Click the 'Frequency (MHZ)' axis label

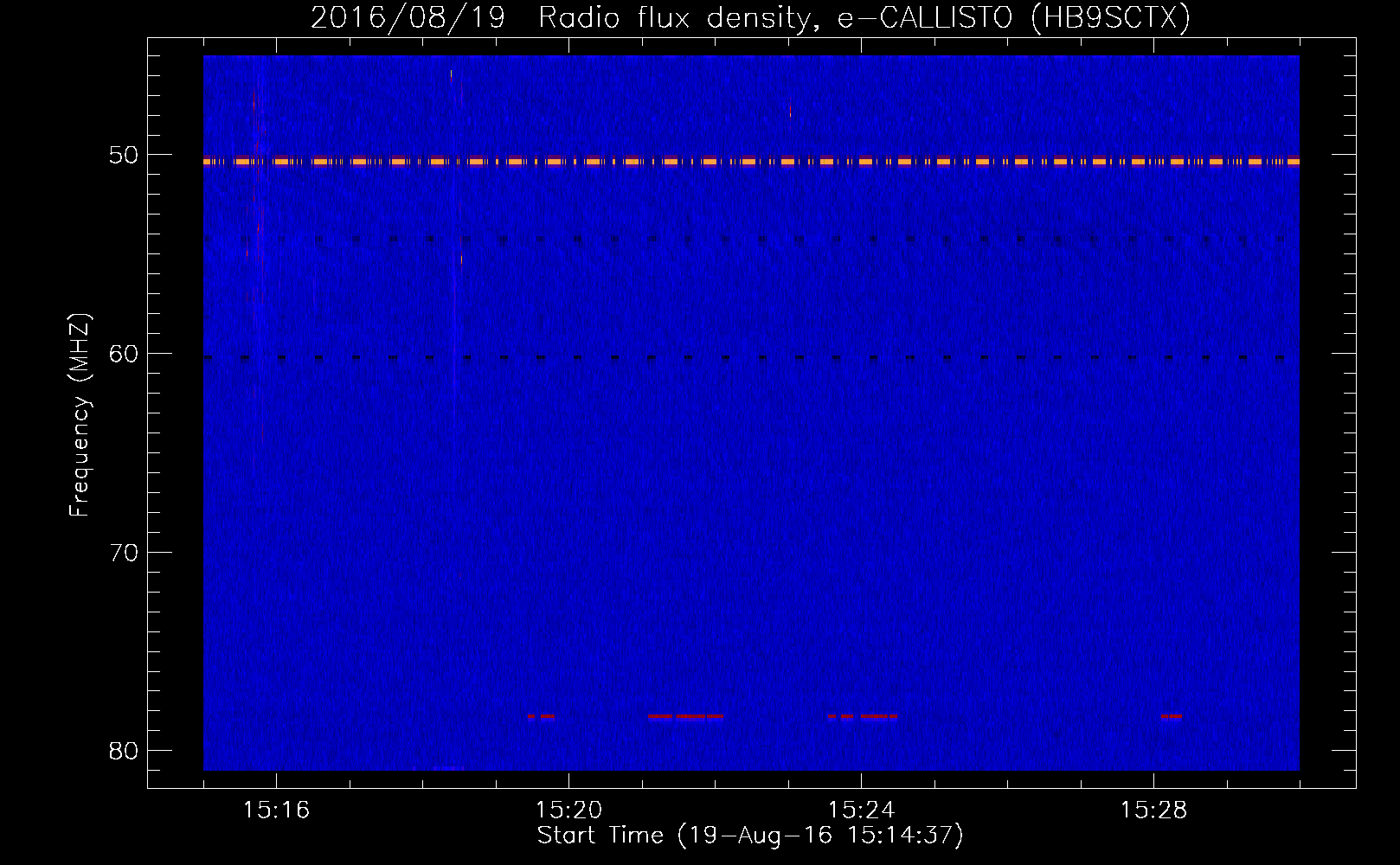[80, 414]
